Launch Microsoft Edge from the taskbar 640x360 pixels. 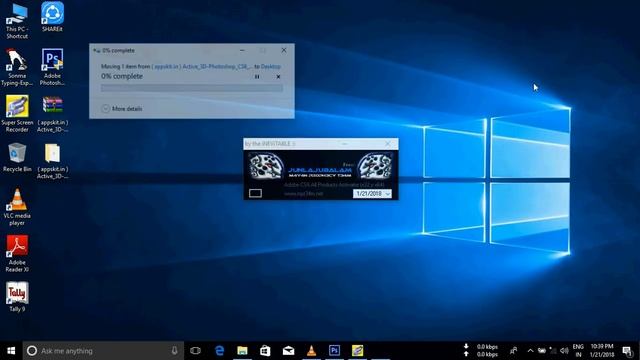(219, 351)
